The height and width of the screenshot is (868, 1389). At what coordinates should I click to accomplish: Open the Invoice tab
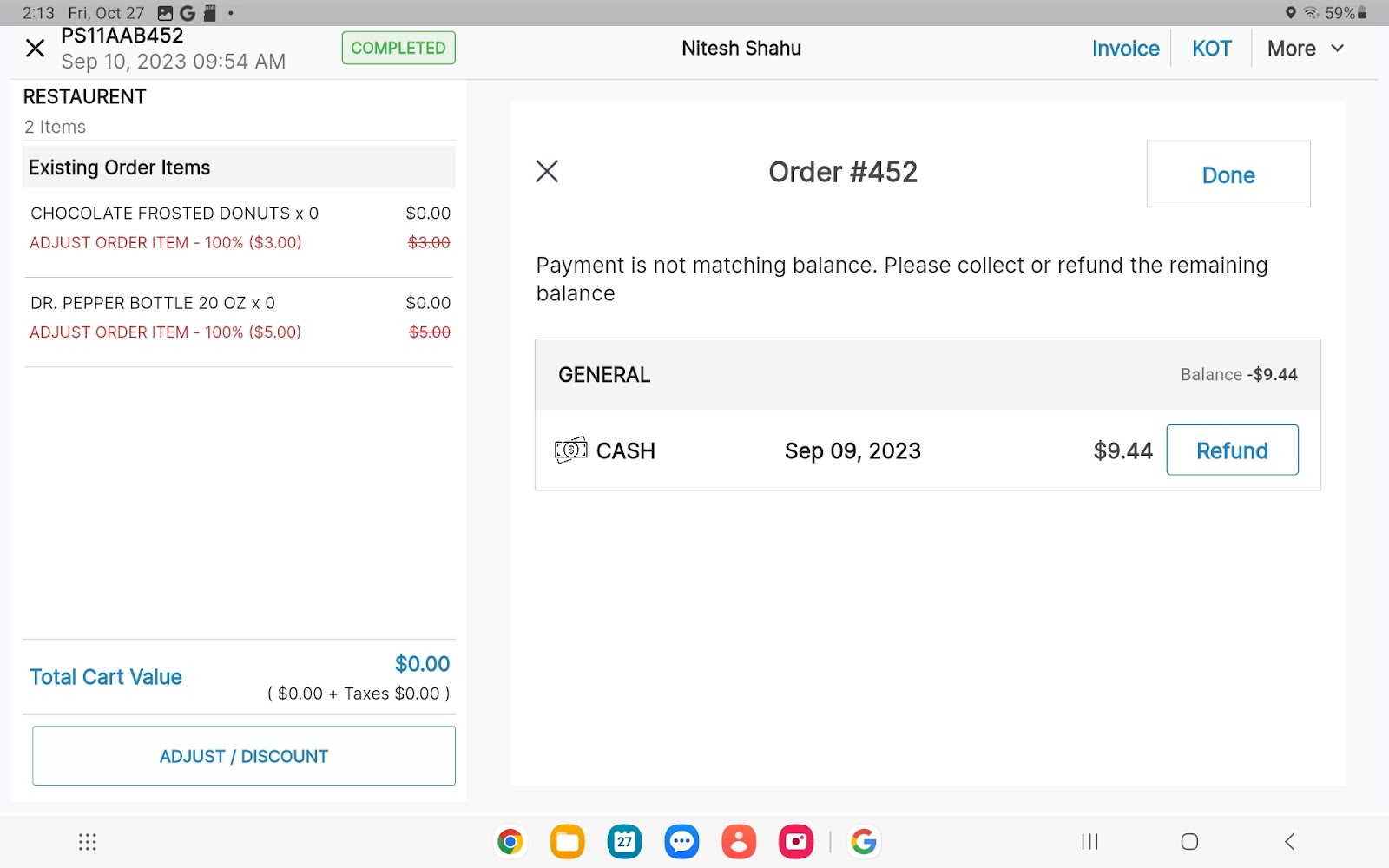click(1125, 49)
